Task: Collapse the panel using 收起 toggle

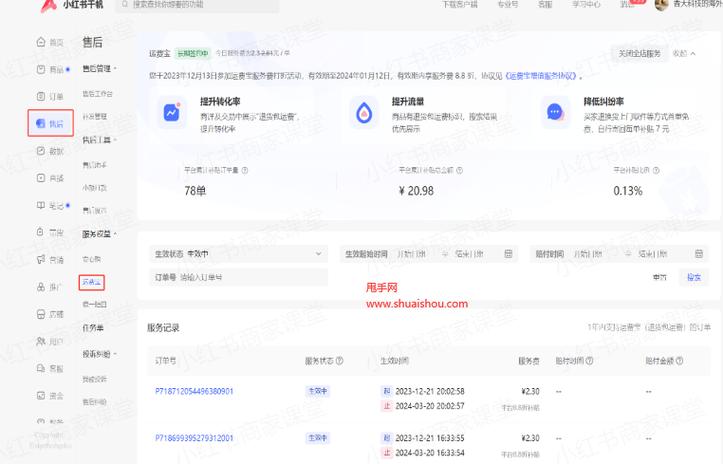Action: [684, 53]
